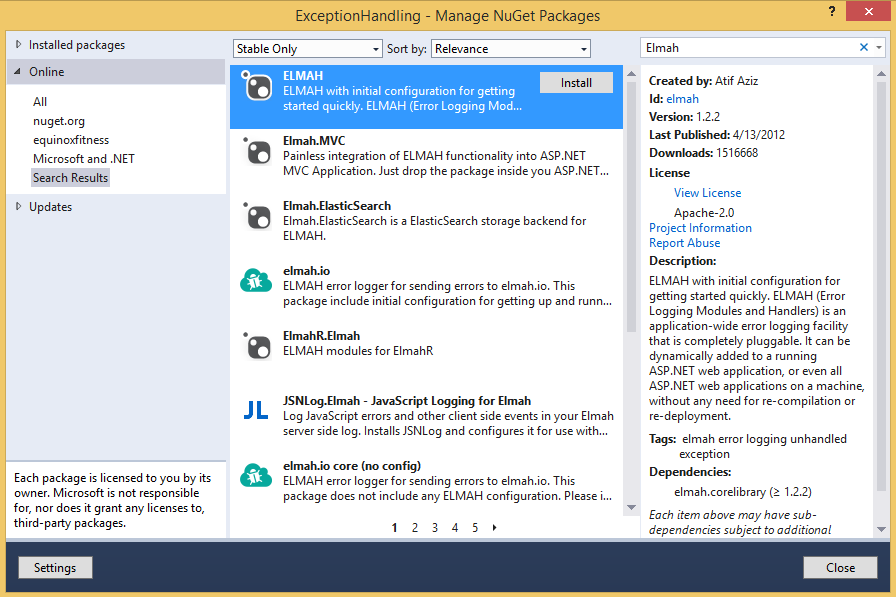Click Last Published 4/13/2012 text
Viewport: 896px width, 597px height.
tap(717, 135)
